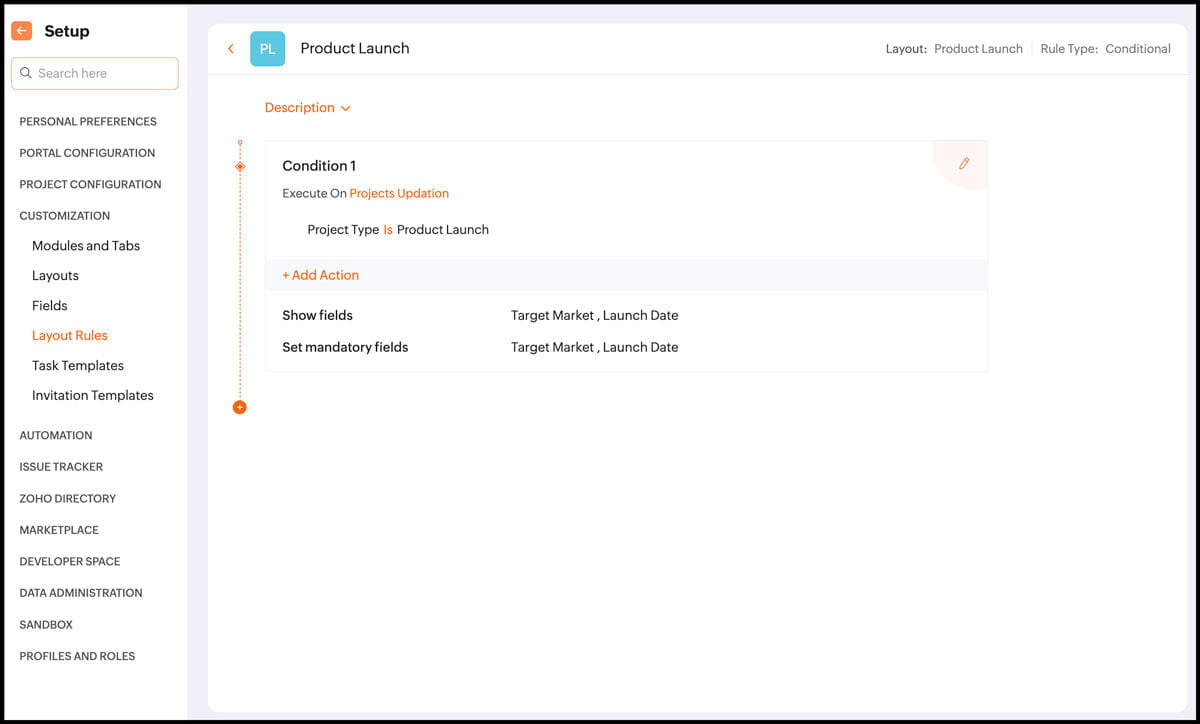Open the Issue Tracker section
The image size is (1200, 724).
[61, 467]
